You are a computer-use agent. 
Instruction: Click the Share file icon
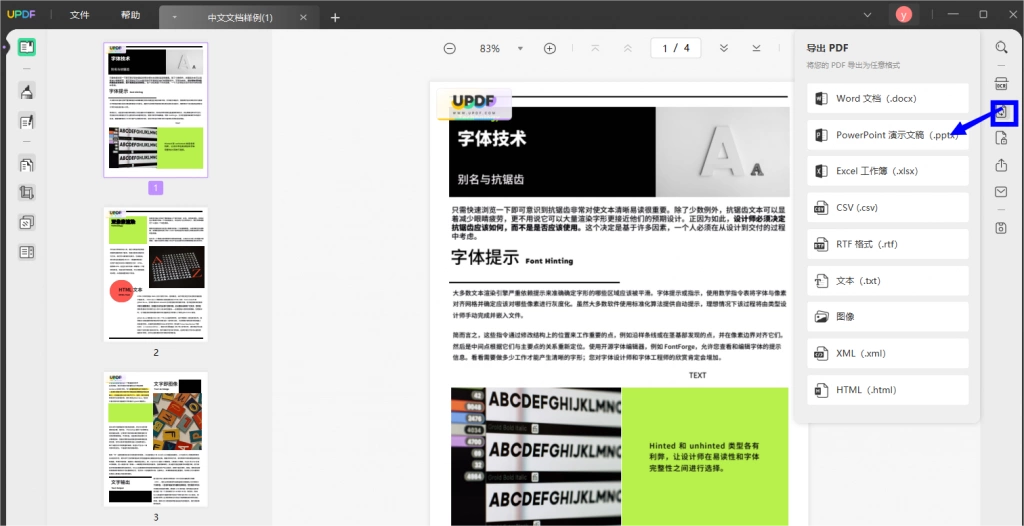click(1001, 165)
